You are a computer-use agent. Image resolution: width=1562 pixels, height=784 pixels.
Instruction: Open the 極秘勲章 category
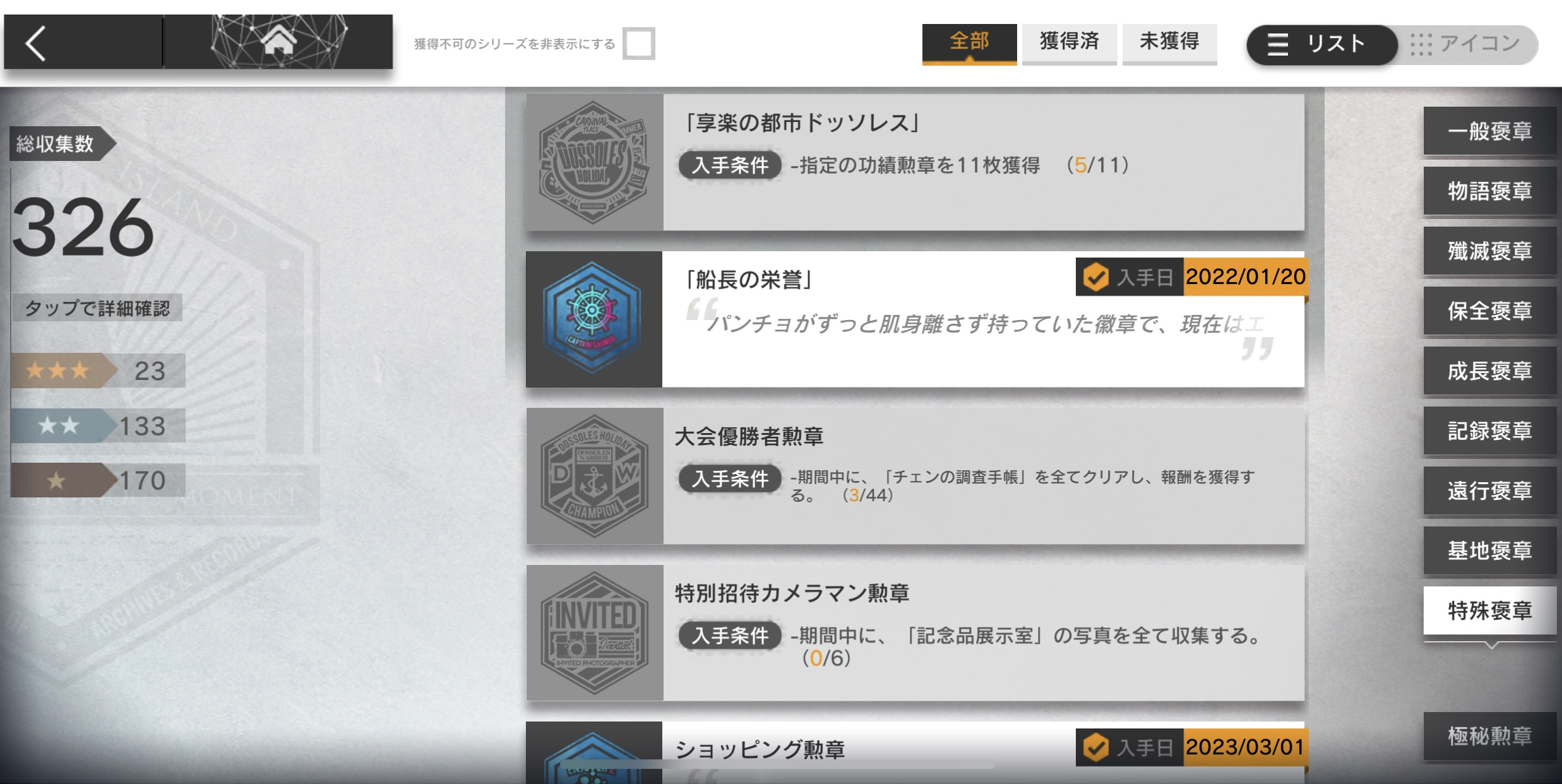click(x=1489, y=736)
